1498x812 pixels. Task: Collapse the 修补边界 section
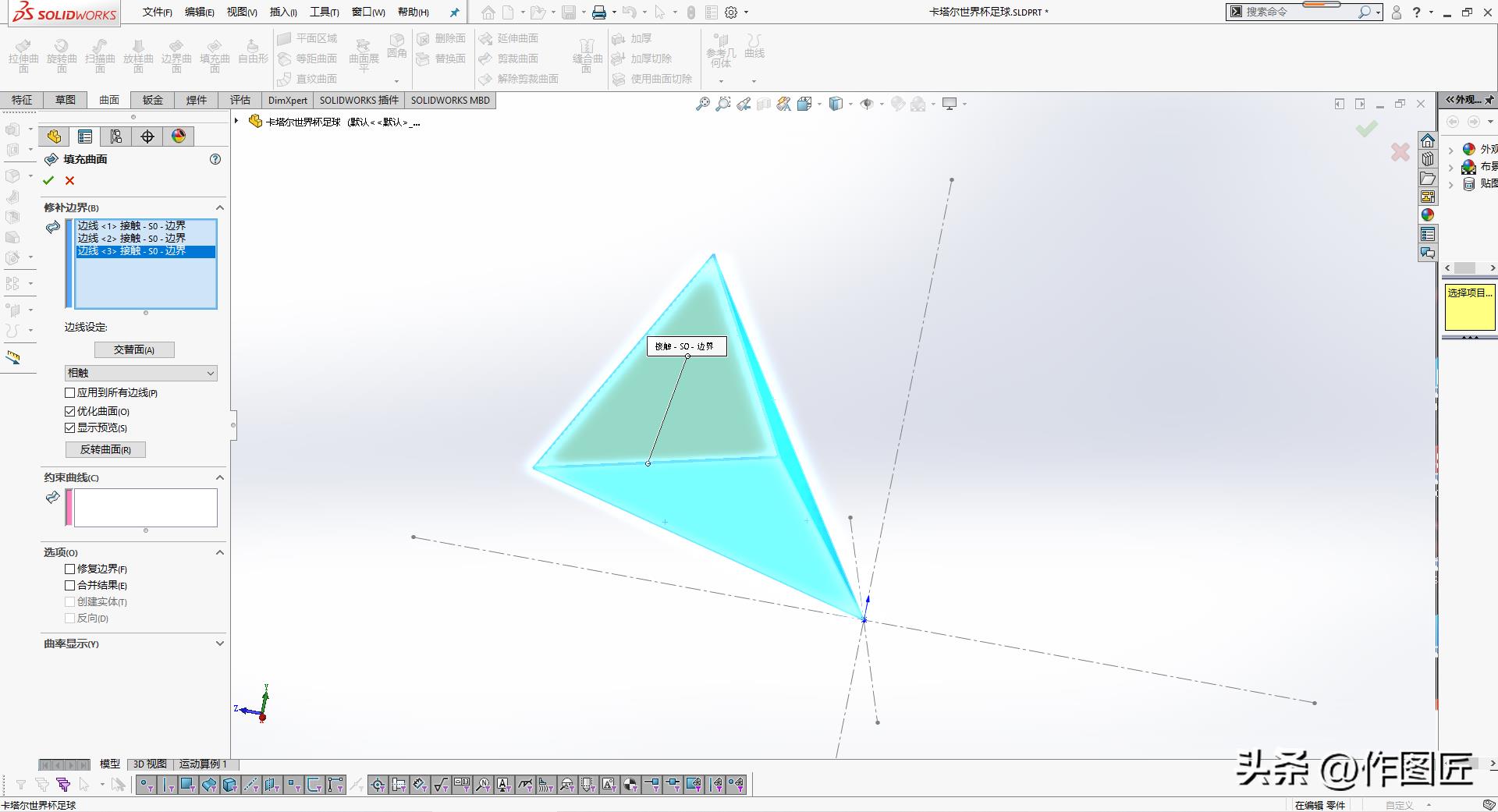click(x=219, y=207)
